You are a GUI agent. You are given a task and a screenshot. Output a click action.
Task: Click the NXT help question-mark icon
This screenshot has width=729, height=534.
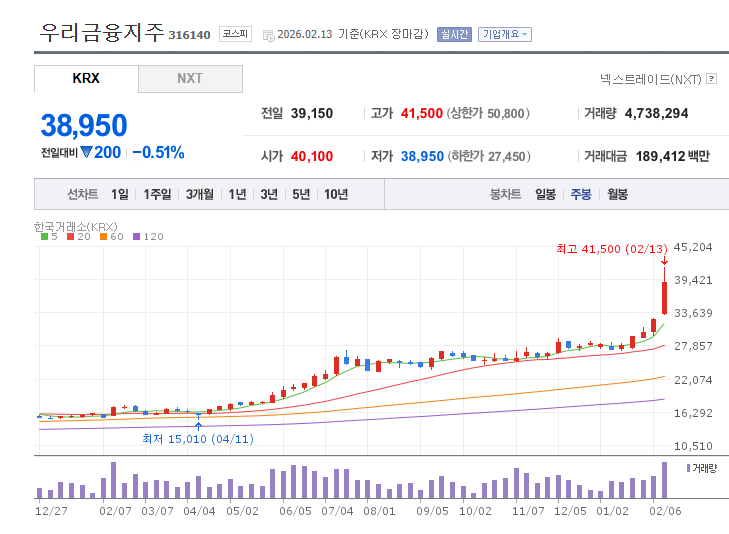pos(711,79)
